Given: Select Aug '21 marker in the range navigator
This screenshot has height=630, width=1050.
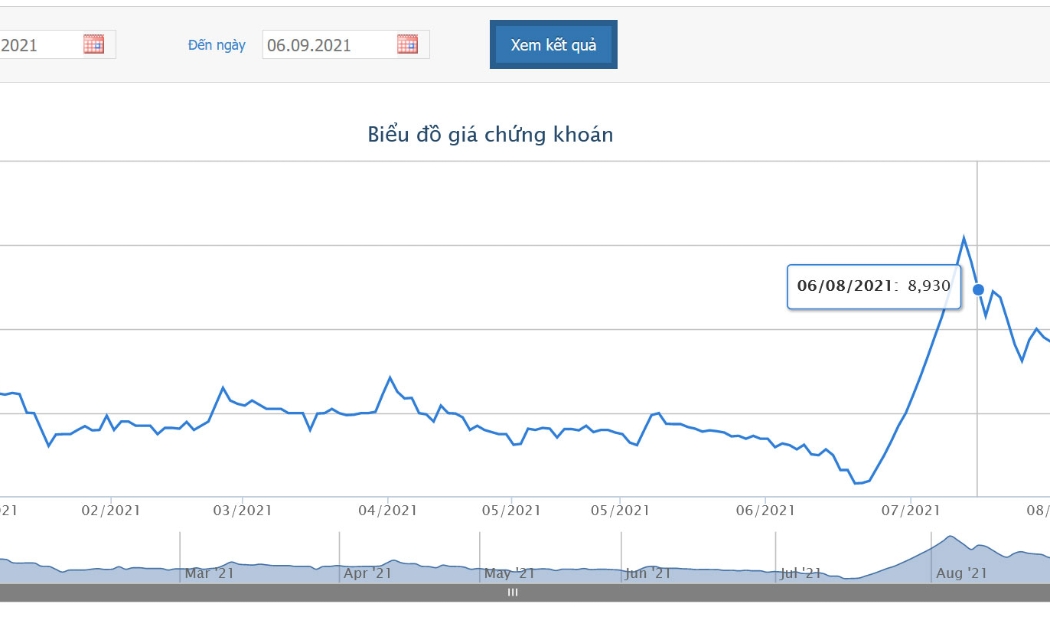Looking at the screenshot, I should [961, 573].
